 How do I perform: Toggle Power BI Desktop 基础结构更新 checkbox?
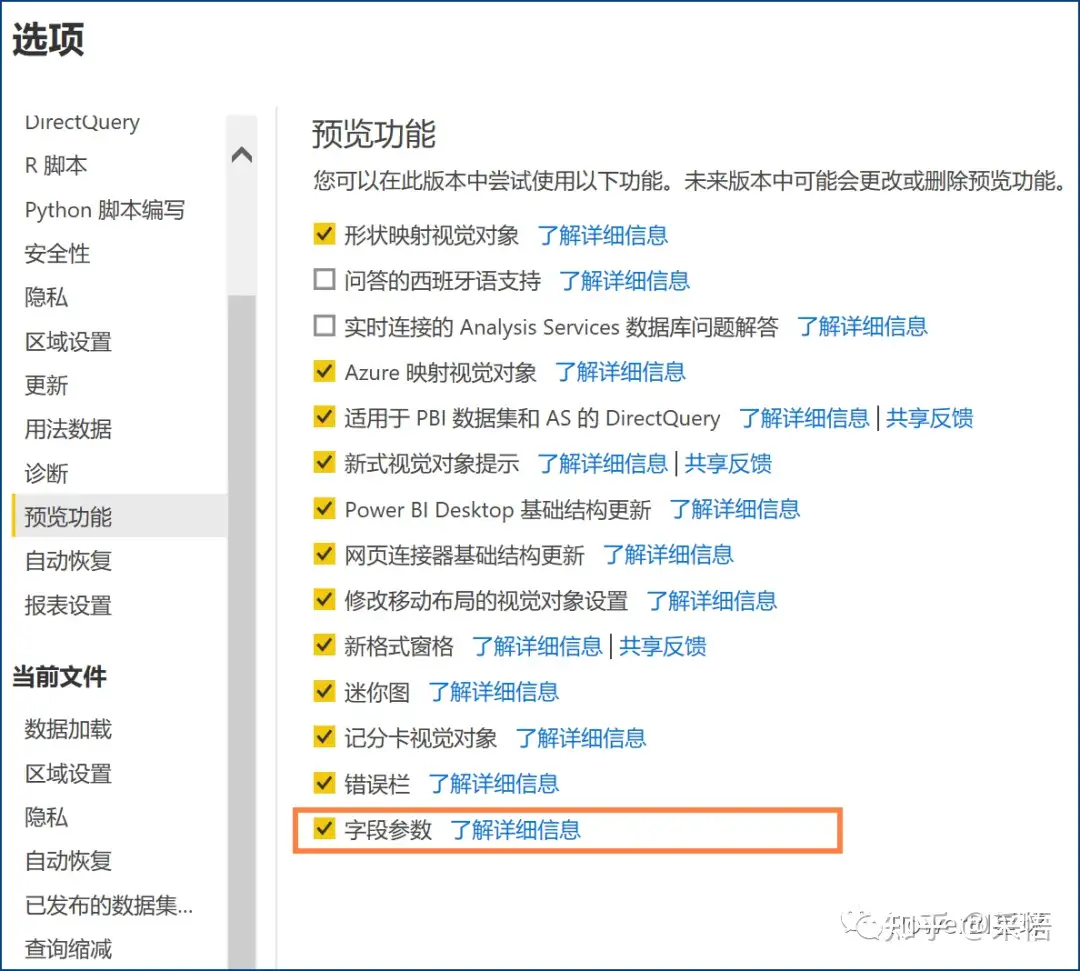point(324,508)
